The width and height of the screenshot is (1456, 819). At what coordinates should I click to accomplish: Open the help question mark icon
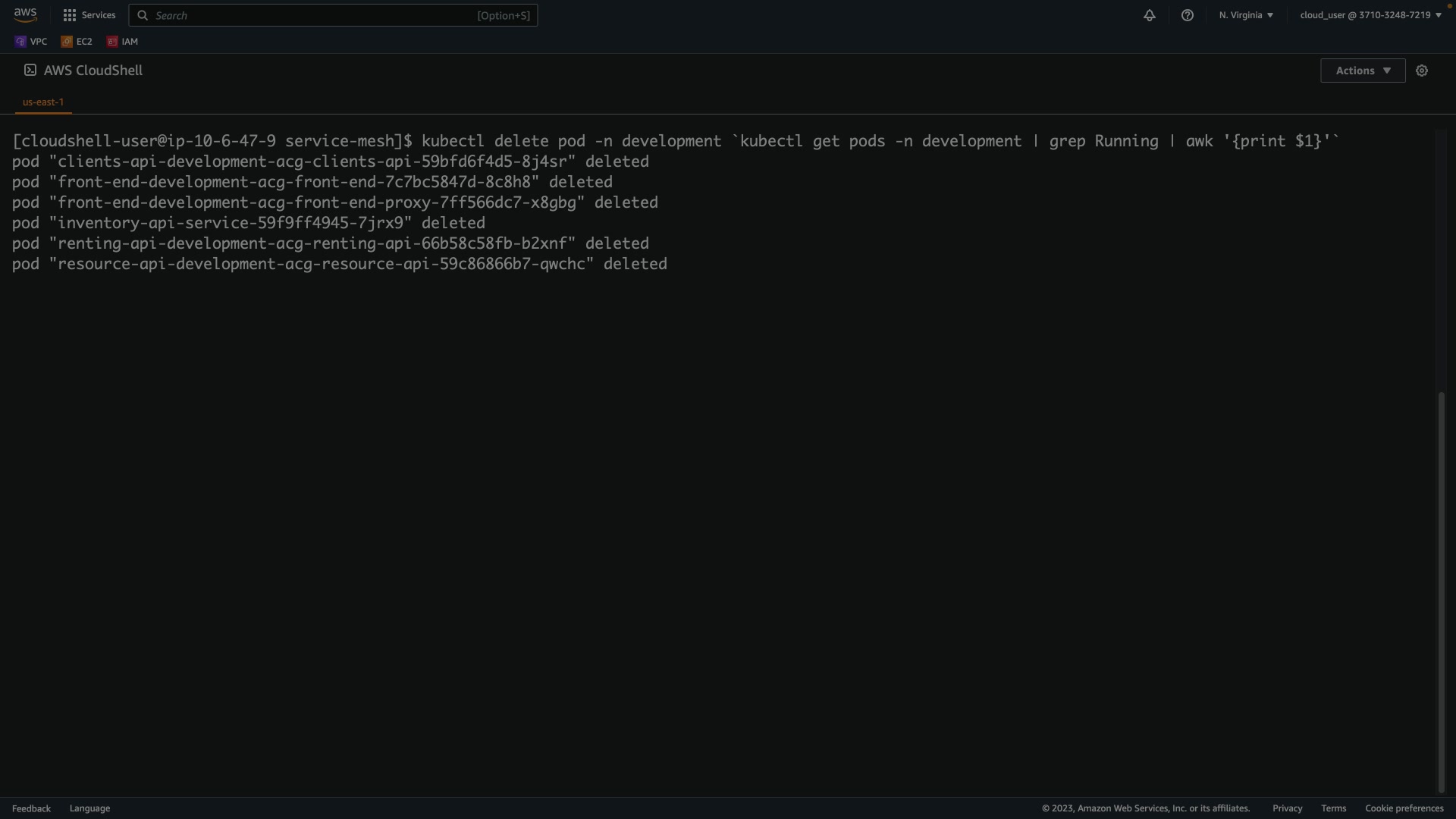pos(1188,15)
